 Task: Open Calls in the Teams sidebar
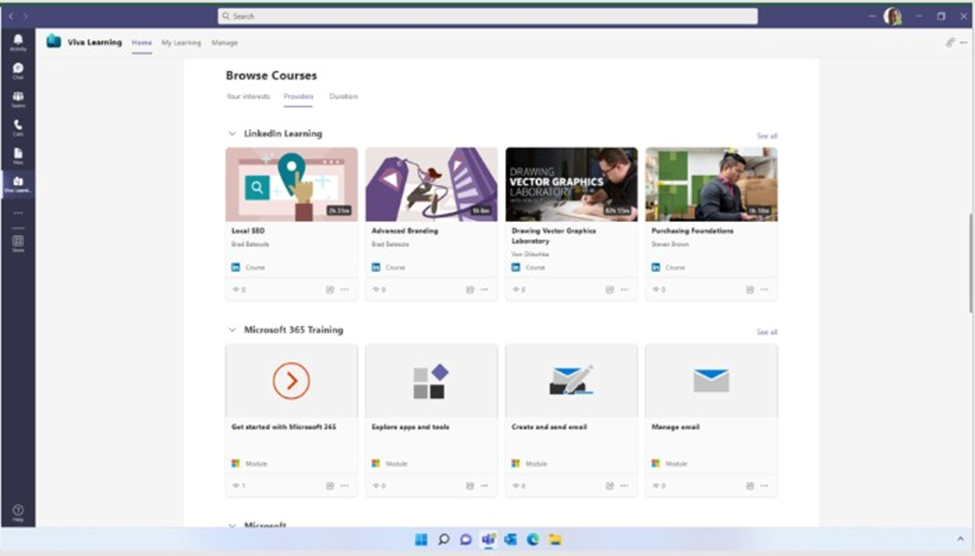[18, 127]
